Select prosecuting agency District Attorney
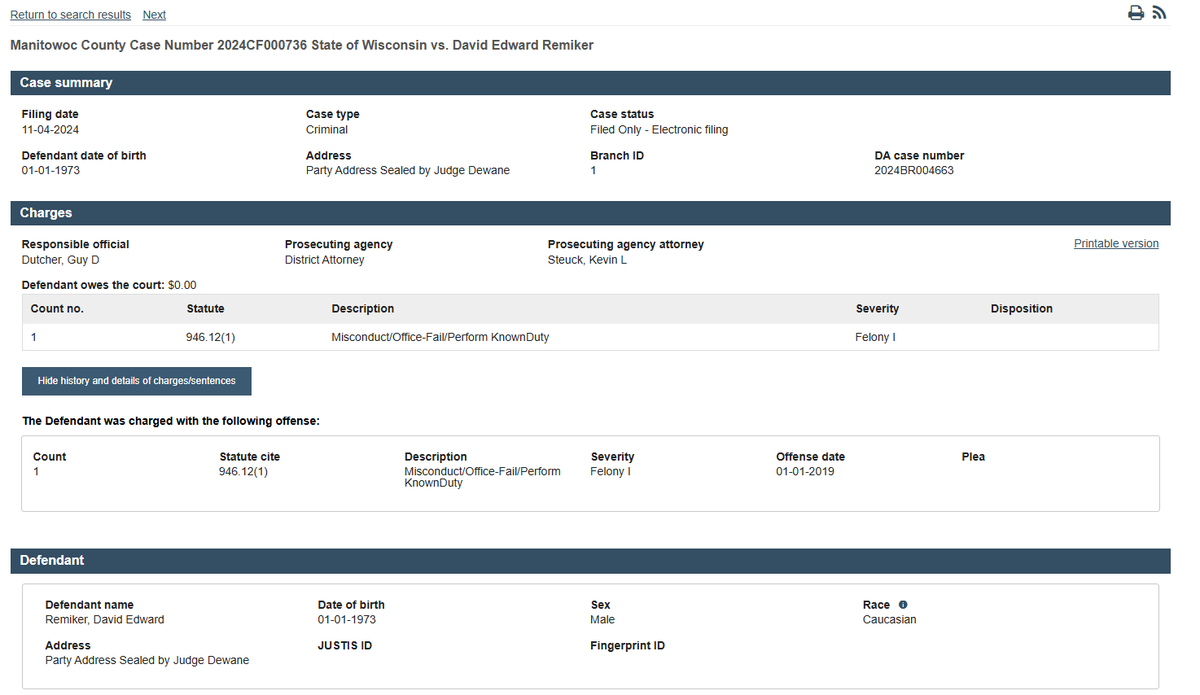This screenshot has height=695, width=1200. point(325,260)
